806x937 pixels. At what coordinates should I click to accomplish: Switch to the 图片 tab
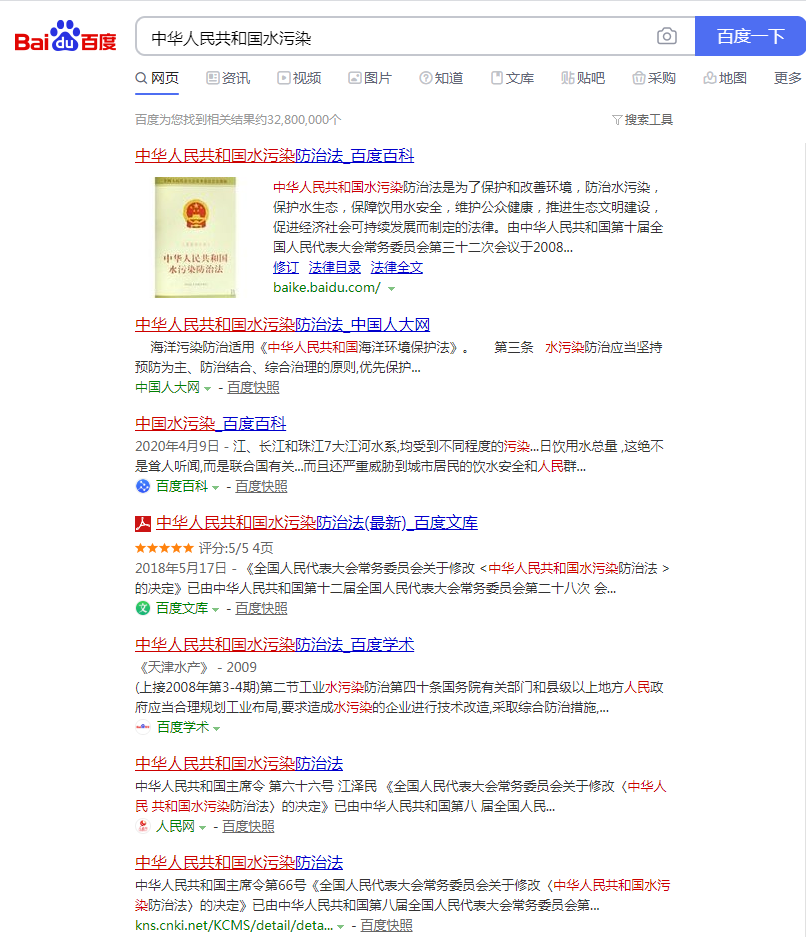tap(370, 78)
